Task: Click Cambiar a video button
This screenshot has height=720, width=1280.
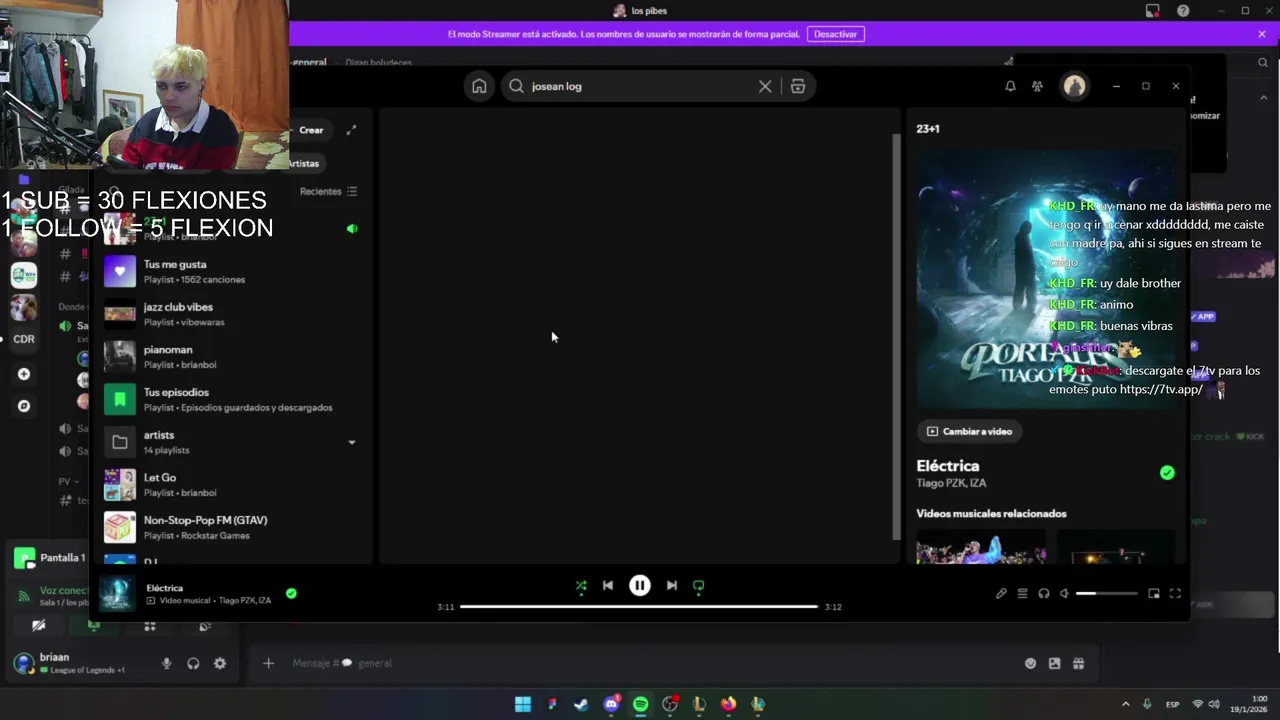Action: [x=969, y=431]
